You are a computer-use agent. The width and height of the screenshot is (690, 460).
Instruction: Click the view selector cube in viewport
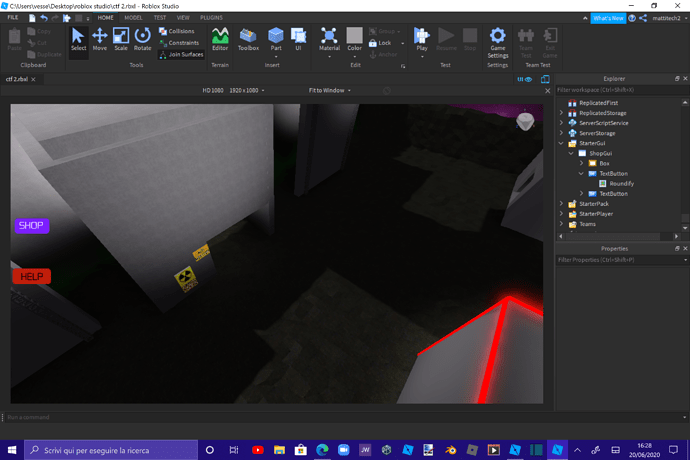pos(525,121)
